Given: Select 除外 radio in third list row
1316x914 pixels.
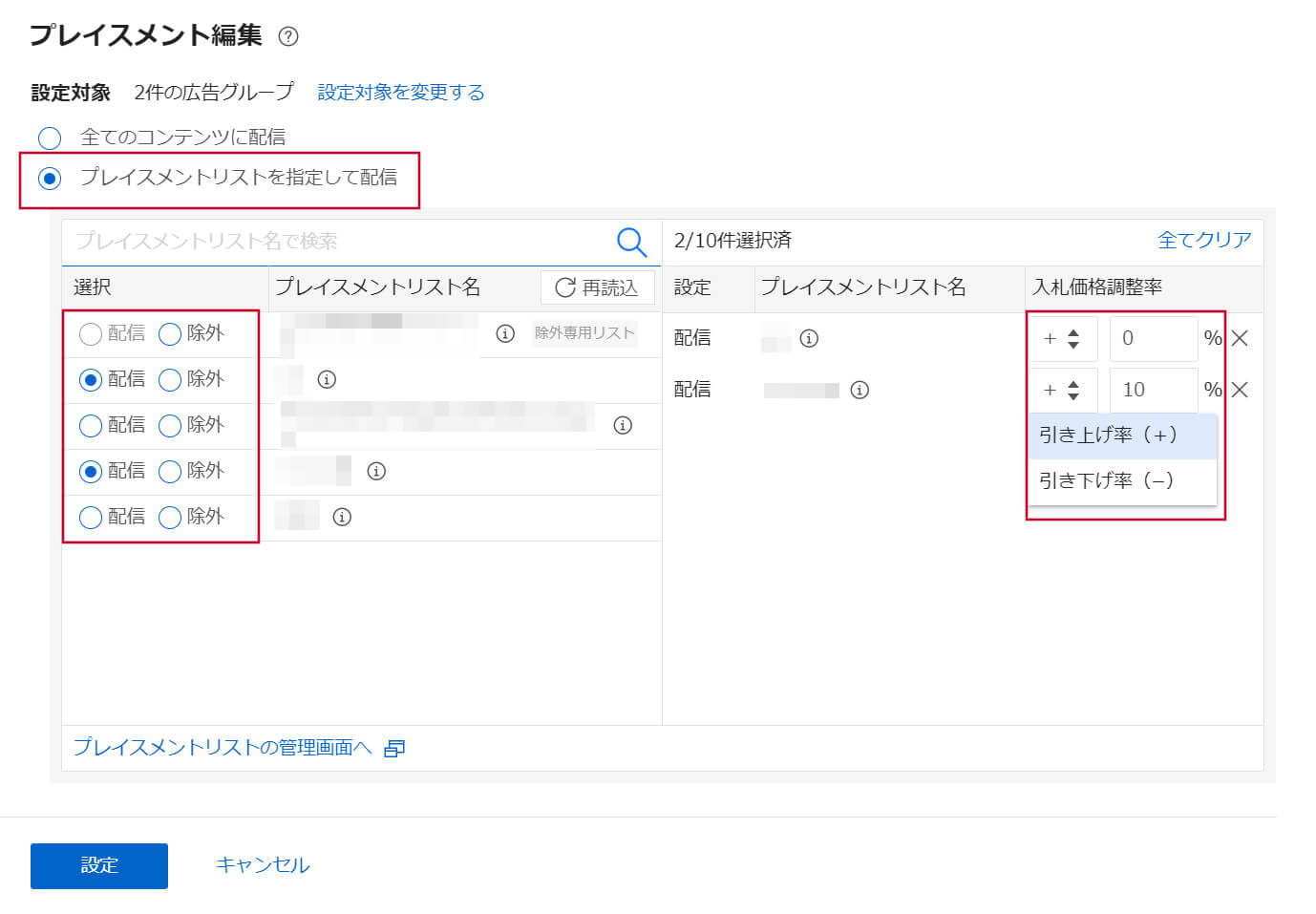Looking at the screenshot, I should 170,426.
